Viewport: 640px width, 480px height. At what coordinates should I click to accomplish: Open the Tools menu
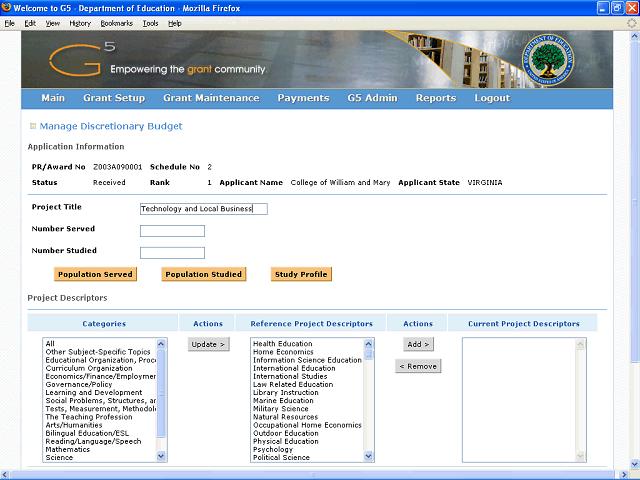150,23
